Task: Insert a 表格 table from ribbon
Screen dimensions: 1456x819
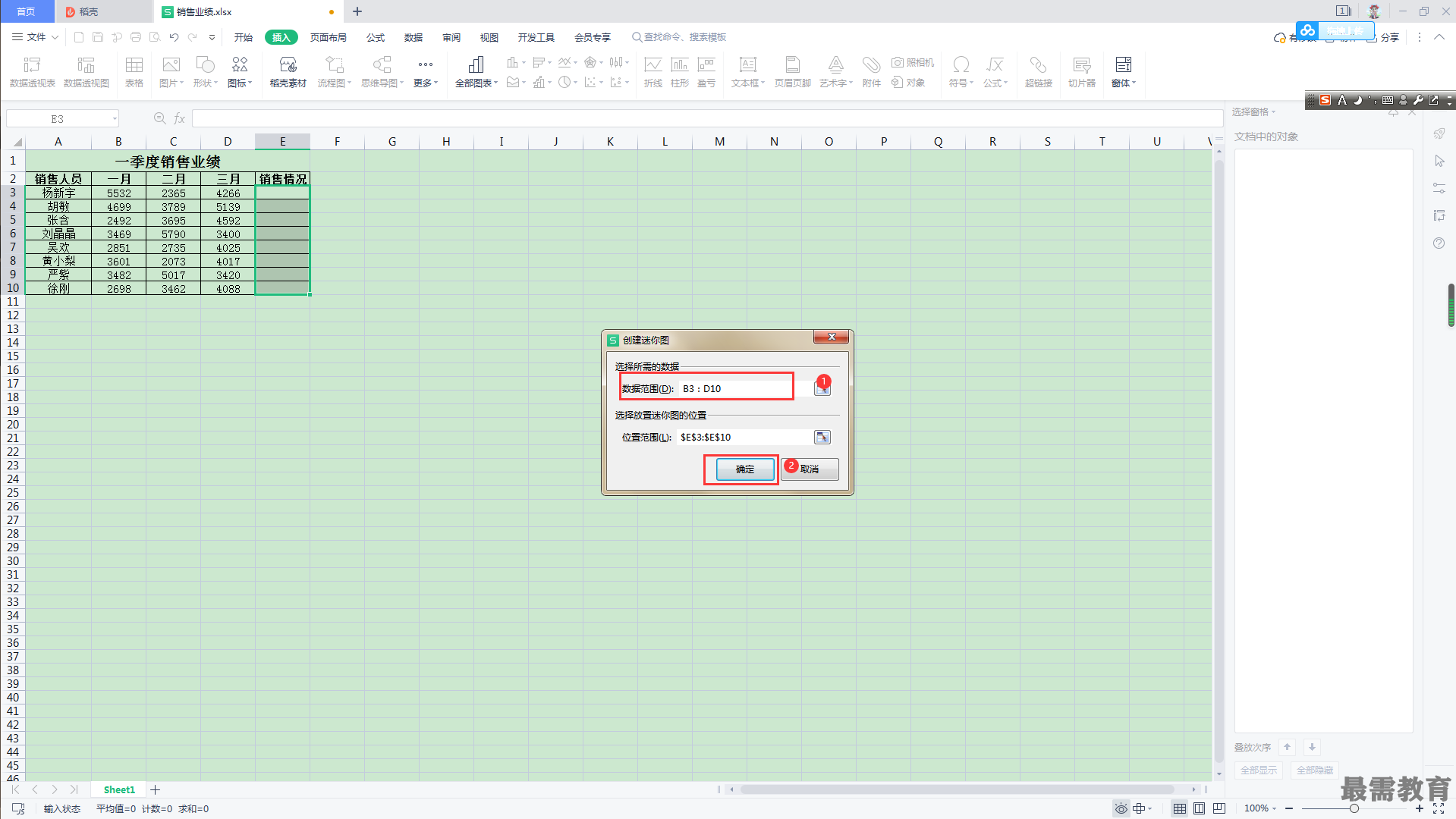Action: point(134,72)
